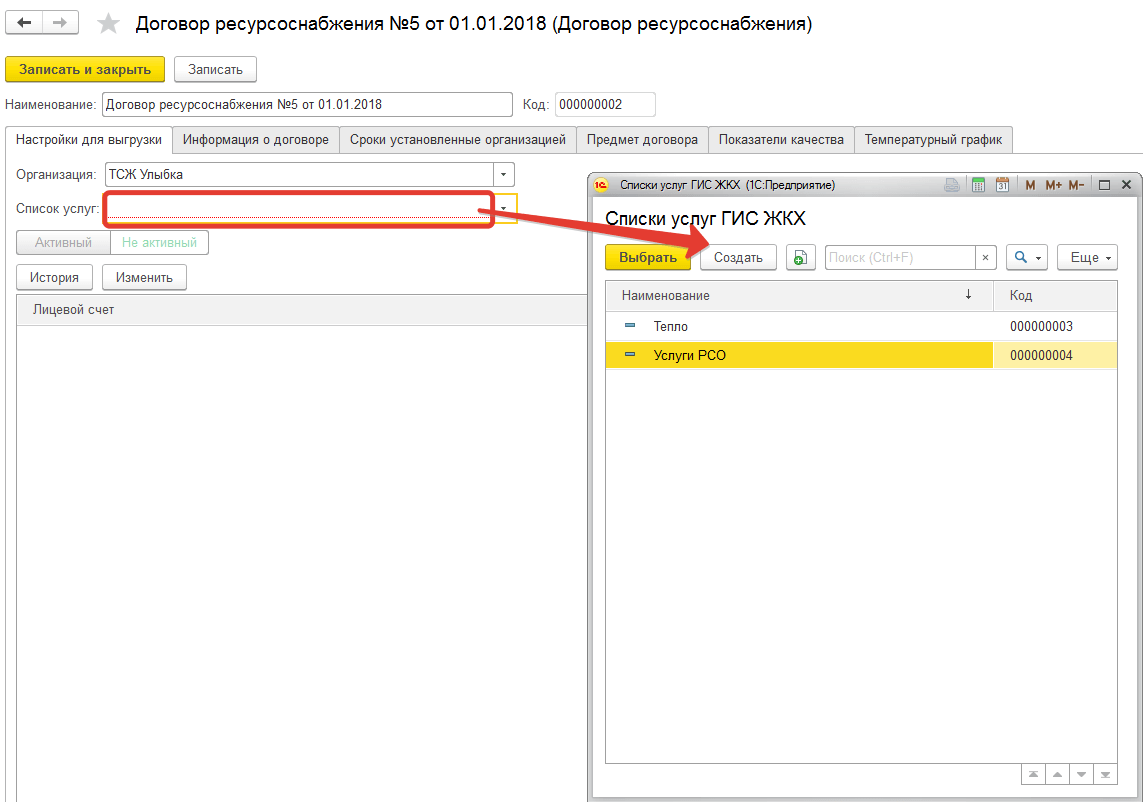Expand the Организация dropdown arrow
The width and height of the screenshot is (1143, 802).
pos(504,175)
